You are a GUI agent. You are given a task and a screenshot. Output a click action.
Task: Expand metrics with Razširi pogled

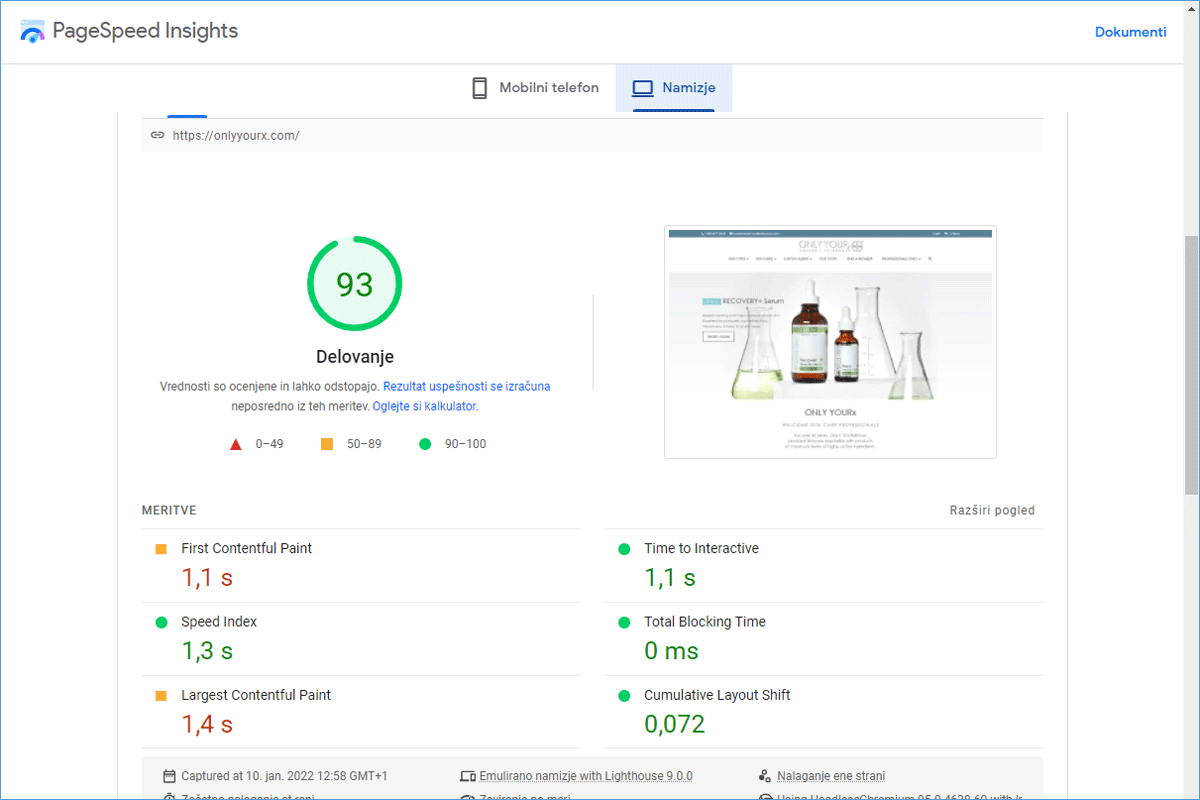pos(991,511)
